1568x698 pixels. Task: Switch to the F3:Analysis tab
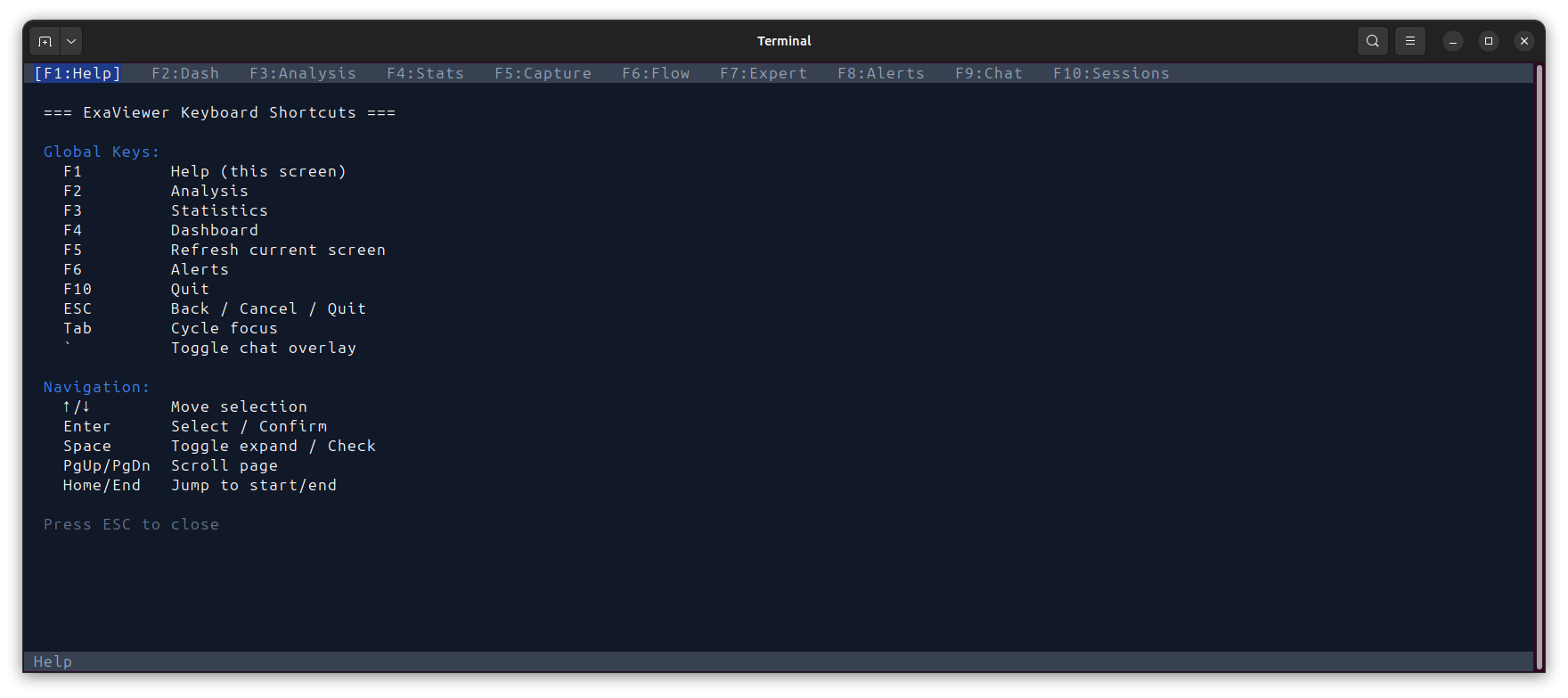coord(303,73)
